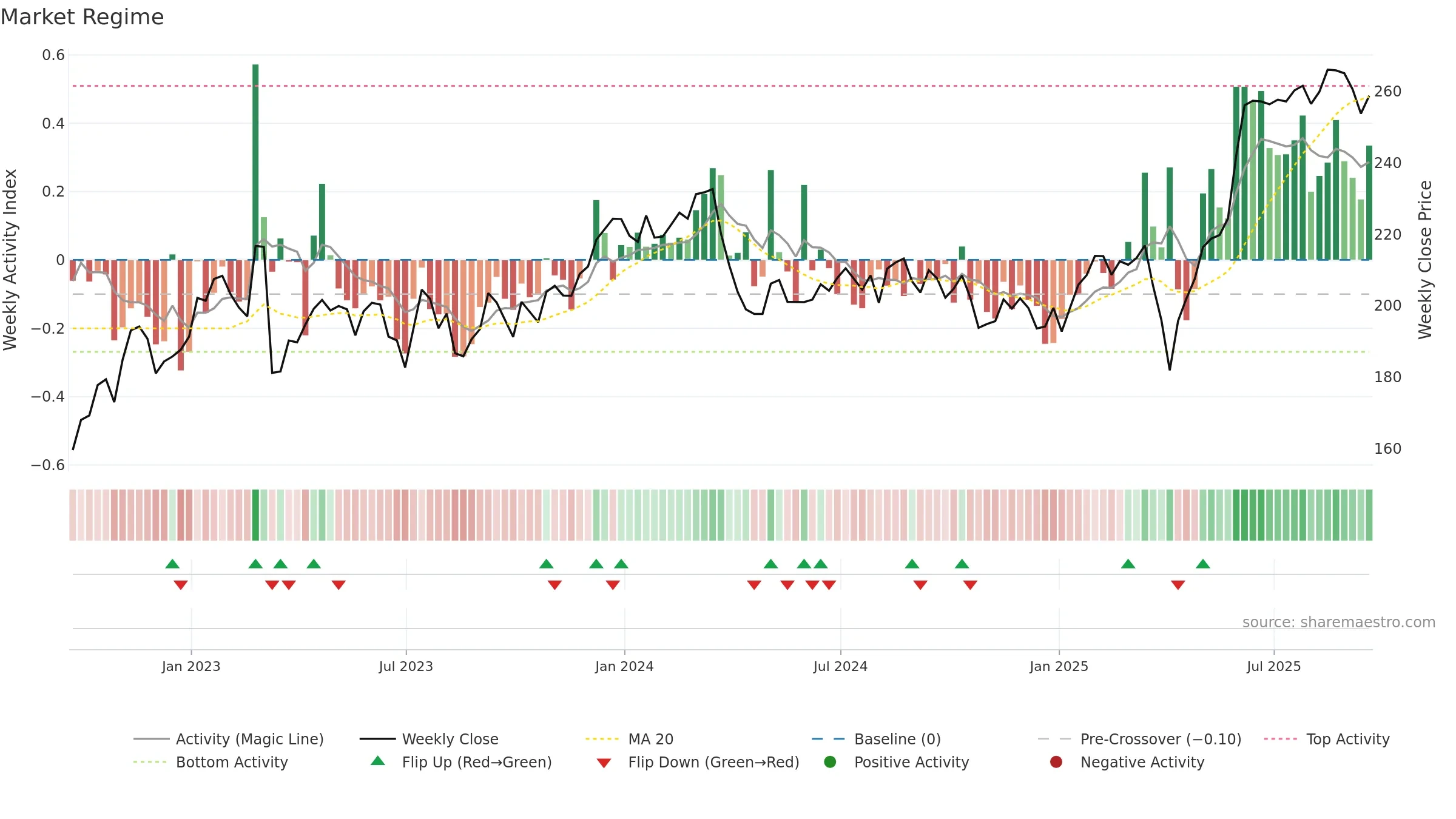Click the Weekly Close Price axis title

[x=1425, y=260]
